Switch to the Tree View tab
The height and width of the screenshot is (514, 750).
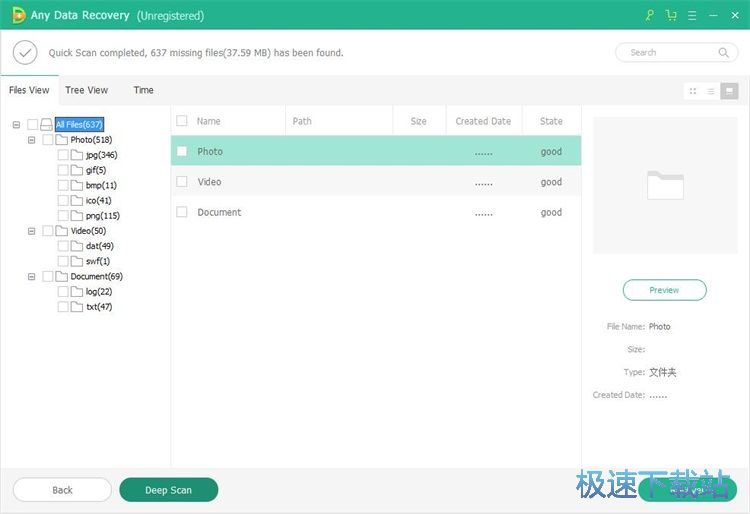[87, 90]
